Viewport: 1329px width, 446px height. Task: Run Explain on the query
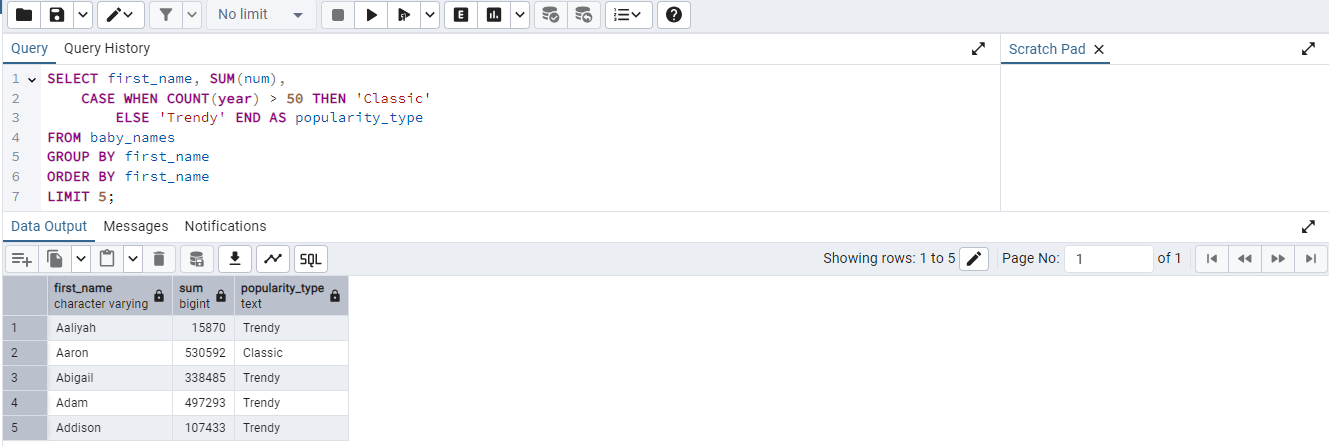coord(460,15)
